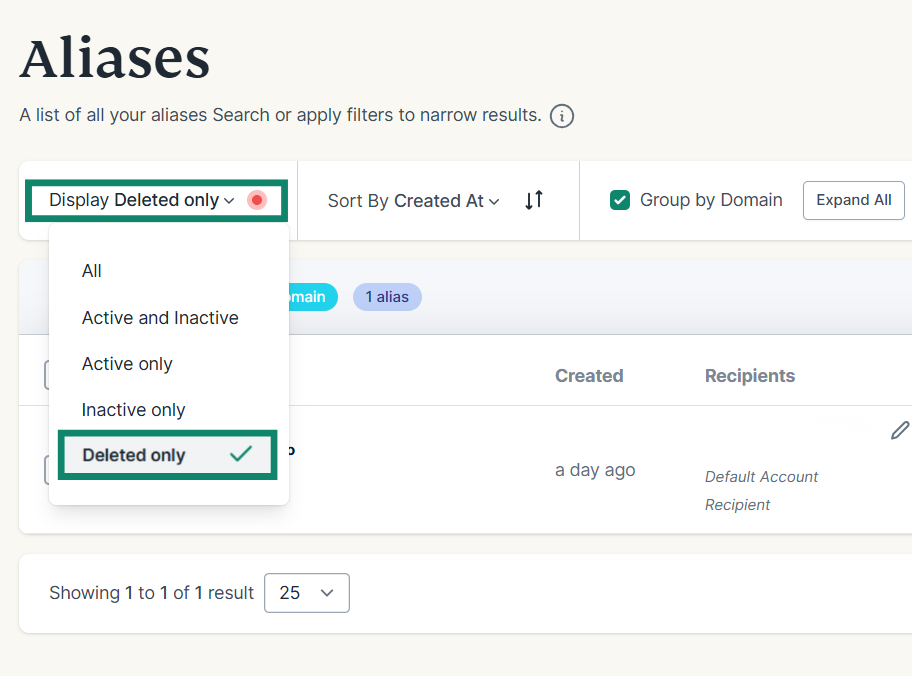Select the Deleted only option
The height and width of the screenshot is (676, 912).
tap(168, 455)
